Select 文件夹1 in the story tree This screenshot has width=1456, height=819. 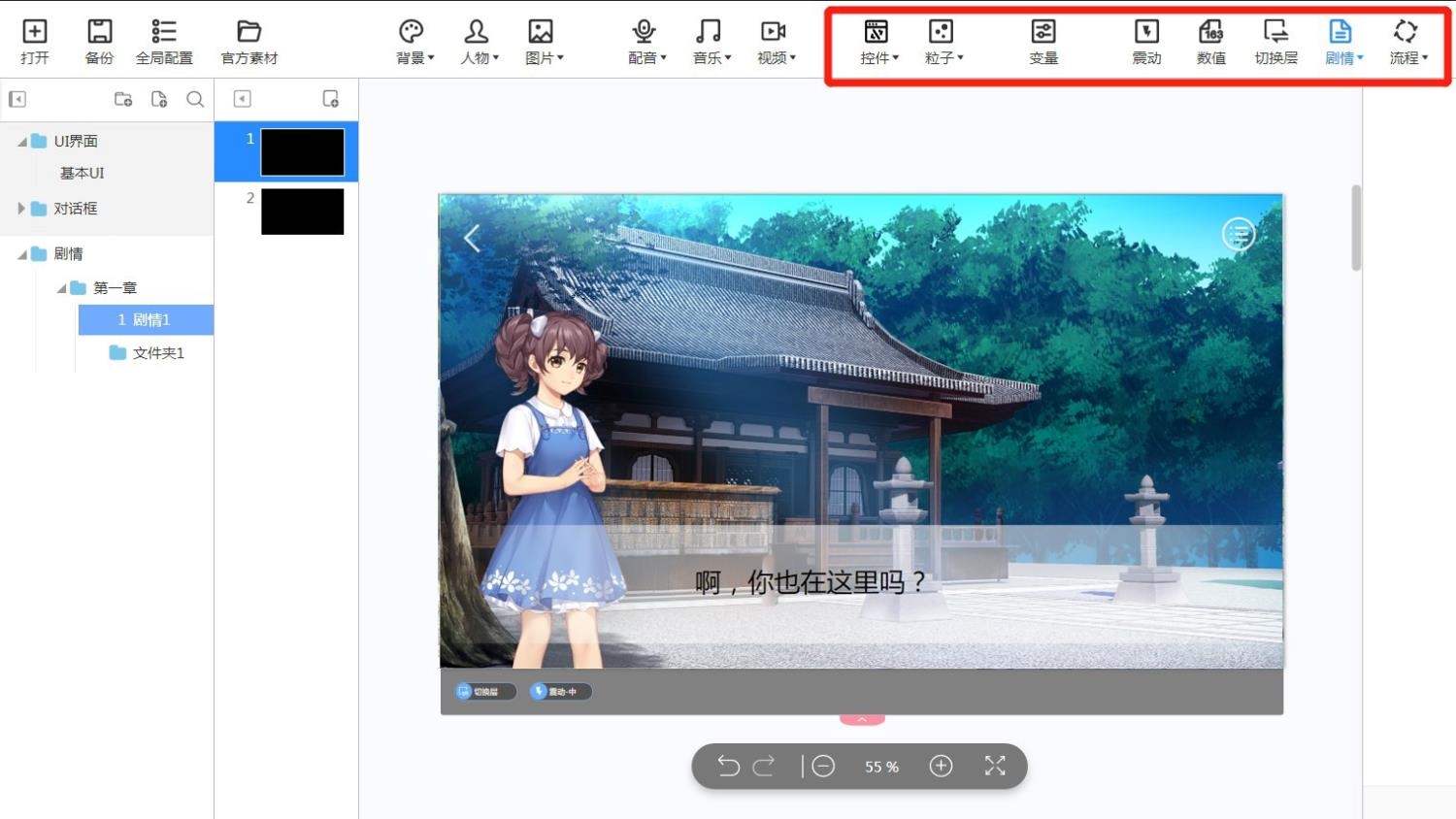157,352
